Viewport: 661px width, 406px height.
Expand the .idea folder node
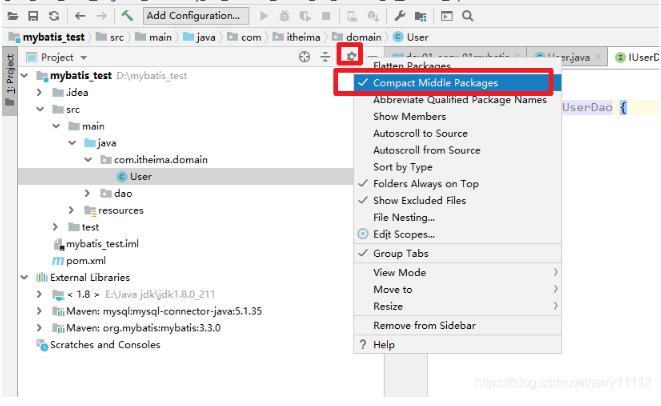[x=40, y=92]
